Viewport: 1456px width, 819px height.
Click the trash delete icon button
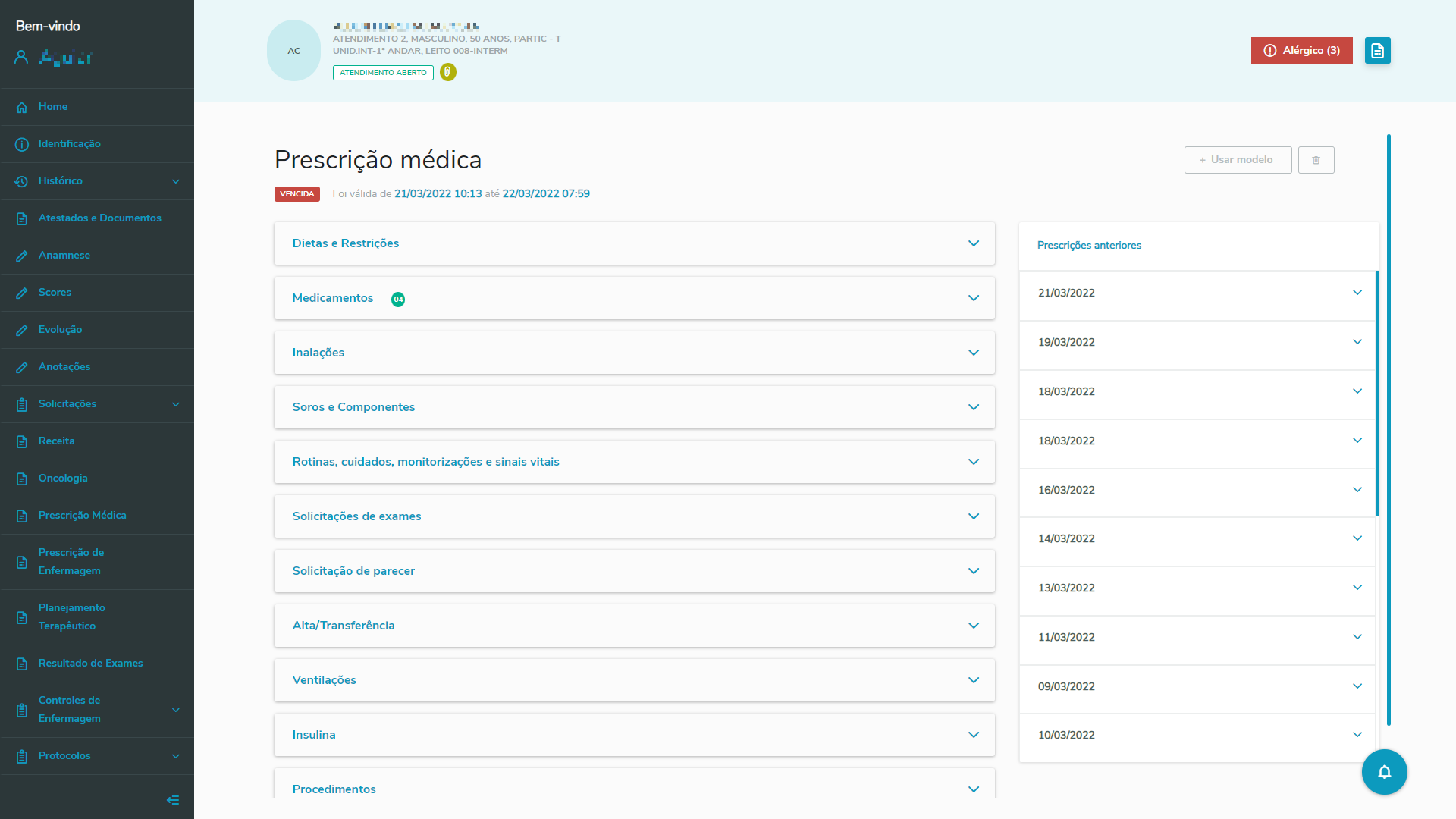1316,160
